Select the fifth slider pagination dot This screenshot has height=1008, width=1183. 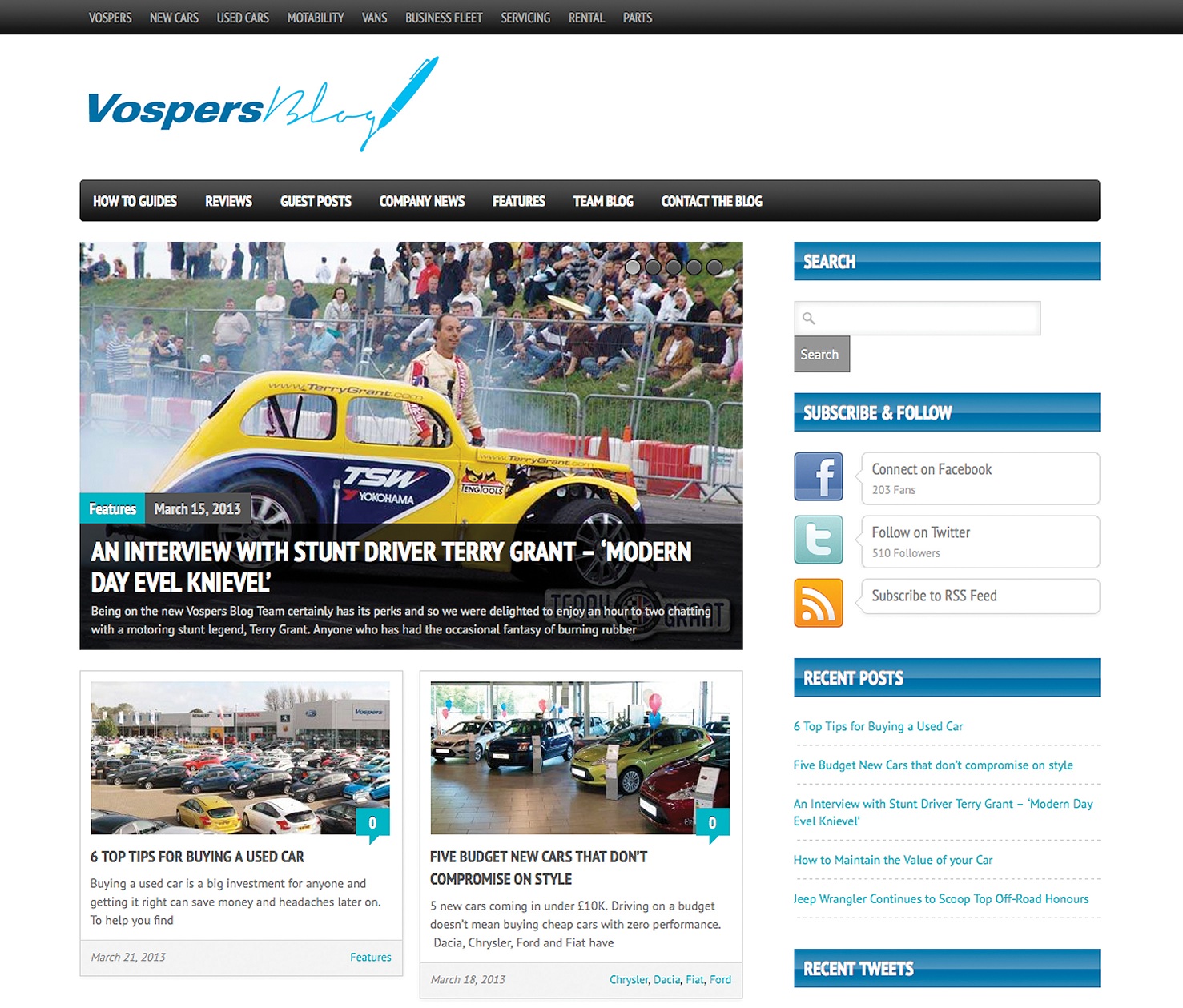pos(714,267)
